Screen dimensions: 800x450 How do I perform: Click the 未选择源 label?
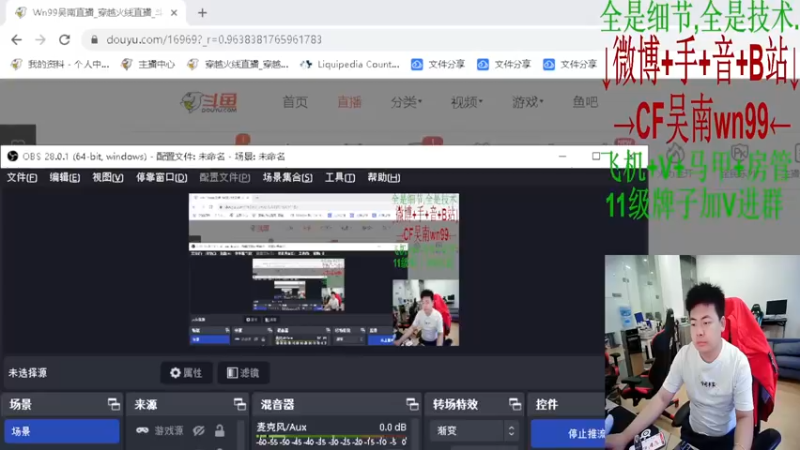28,373
